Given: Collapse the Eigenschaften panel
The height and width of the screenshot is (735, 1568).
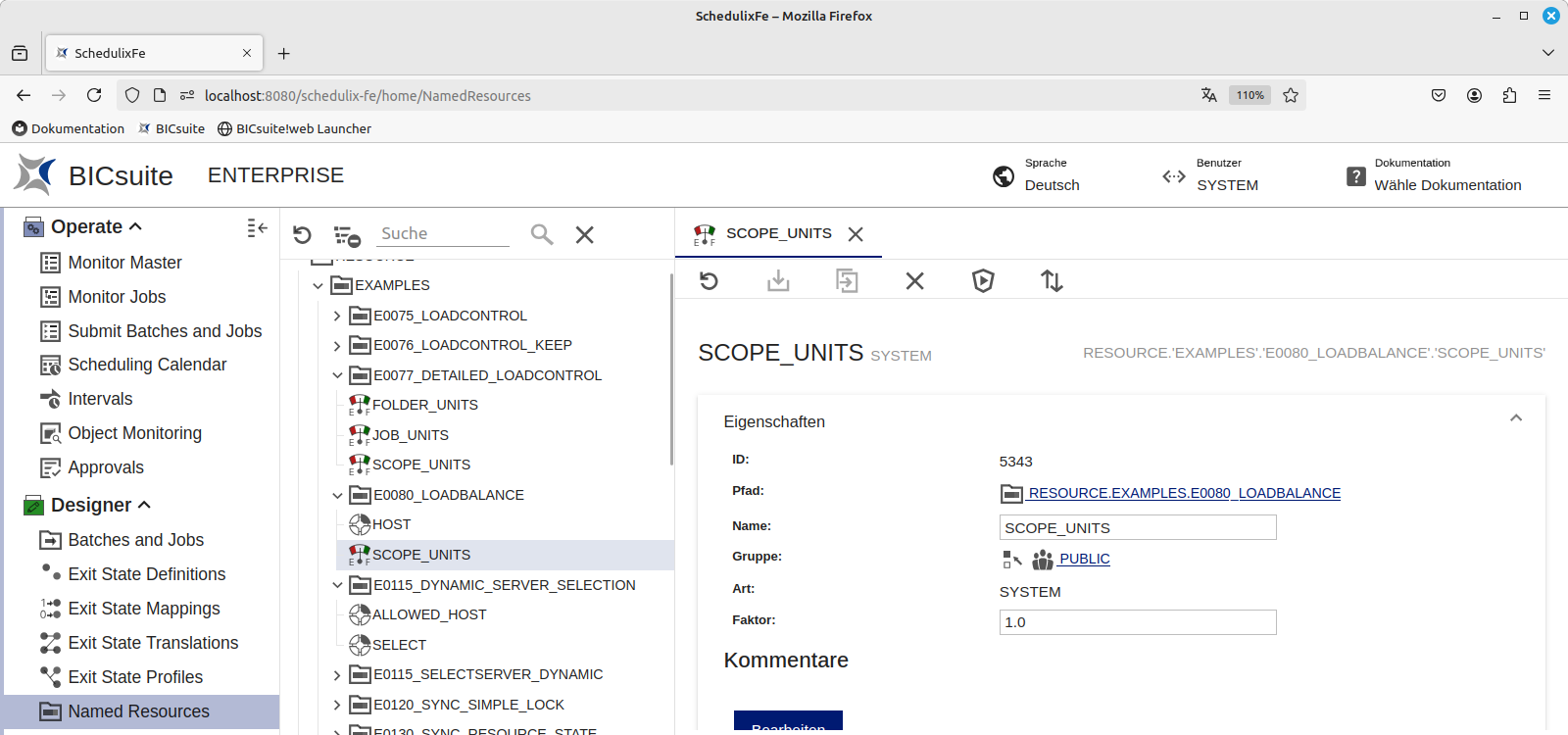Looking at the screenshot, I should (1516, 418).
